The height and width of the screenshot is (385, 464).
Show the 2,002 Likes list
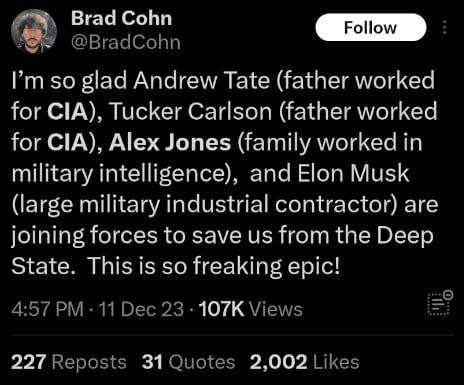point(304,362)
